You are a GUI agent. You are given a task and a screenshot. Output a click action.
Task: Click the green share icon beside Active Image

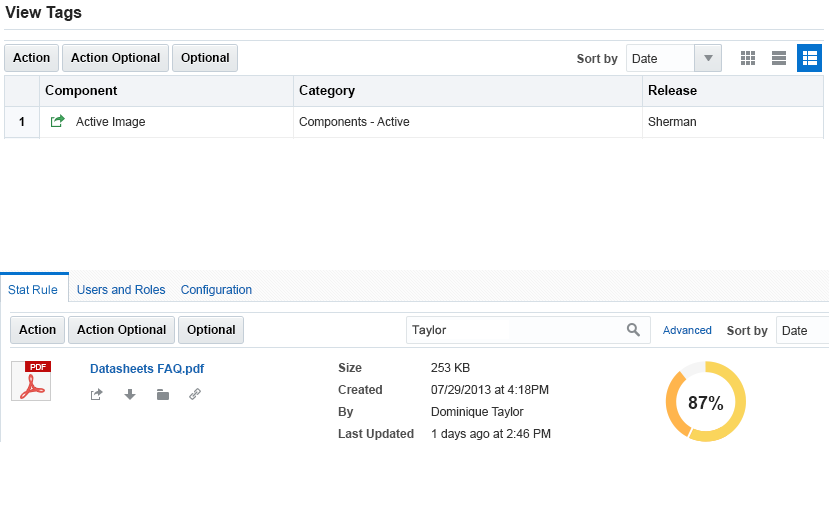(x=58, y=122)
